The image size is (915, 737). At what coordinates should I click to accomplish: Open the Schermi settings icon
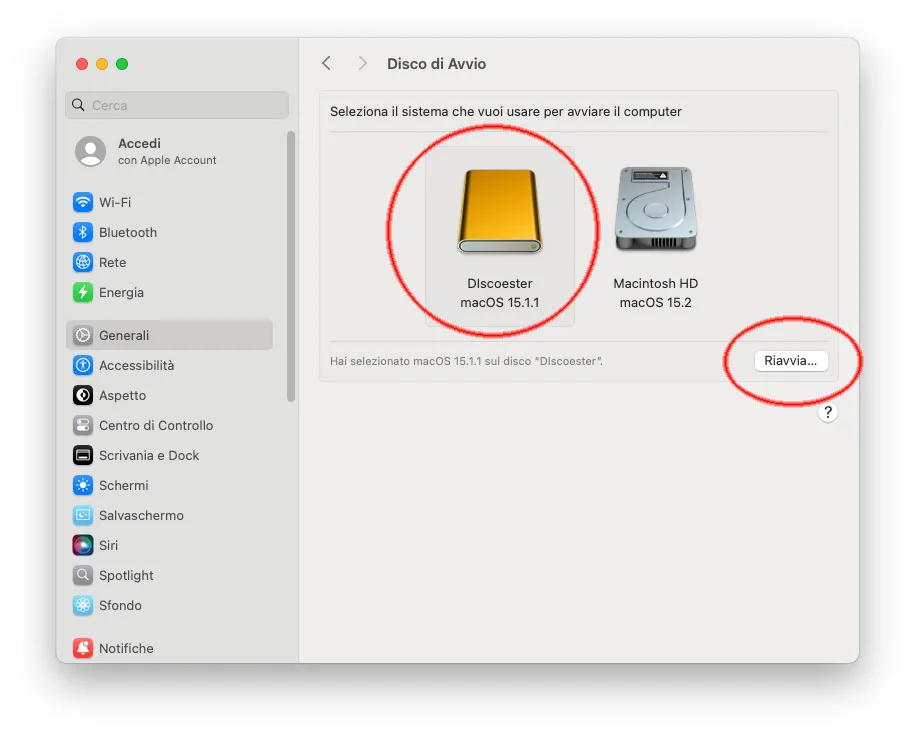point(82,485)
